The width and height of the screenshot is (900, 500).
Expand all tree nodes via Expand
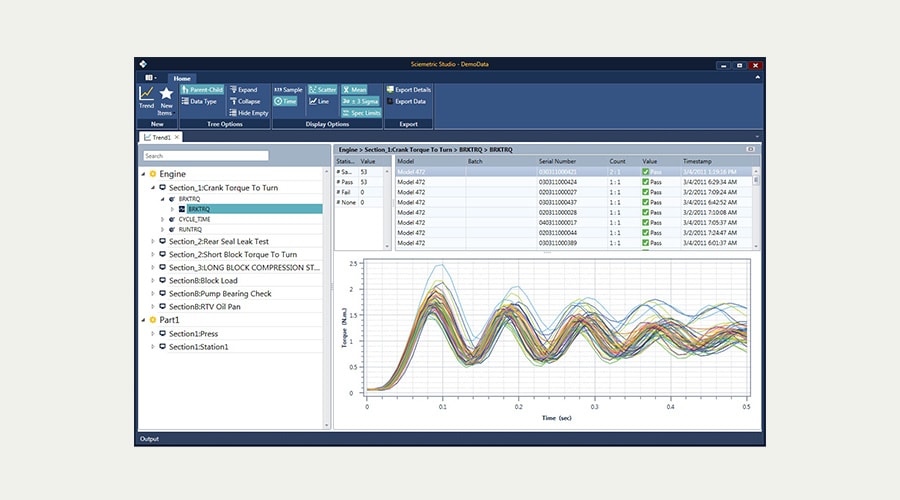point(243,90)
